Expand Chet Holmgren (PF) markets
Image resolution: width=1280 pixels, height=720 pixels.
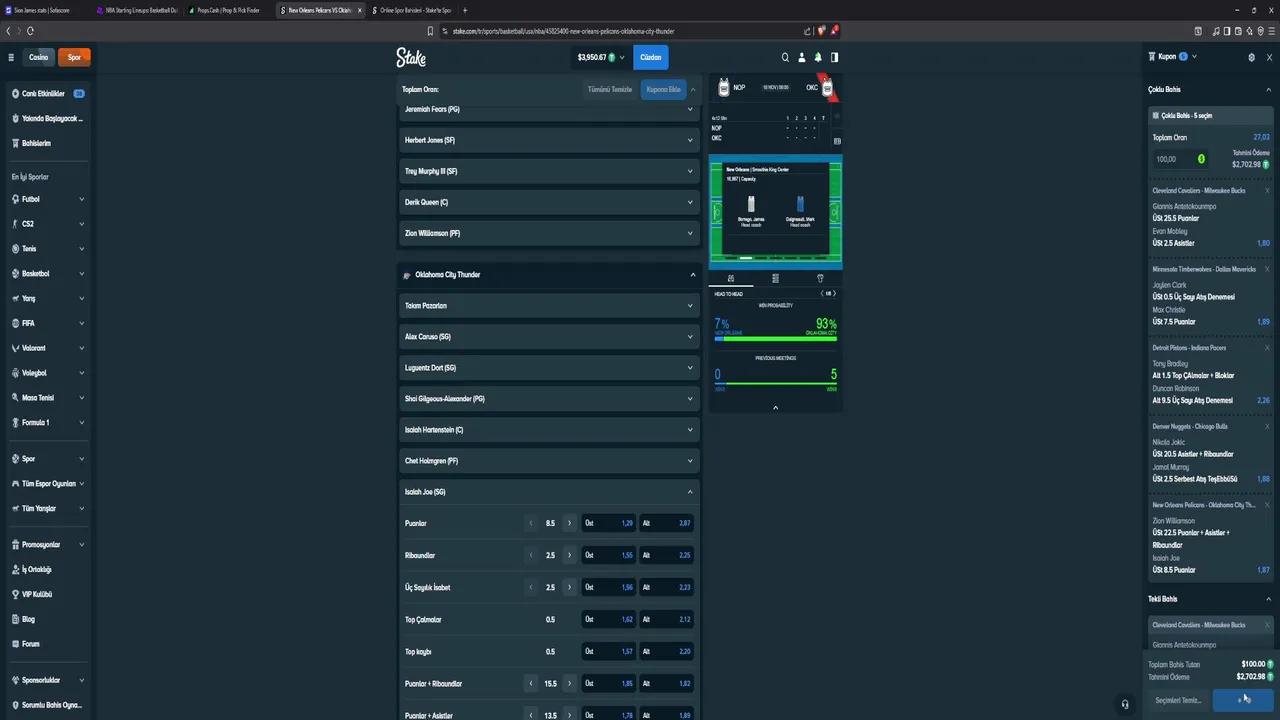548,461
